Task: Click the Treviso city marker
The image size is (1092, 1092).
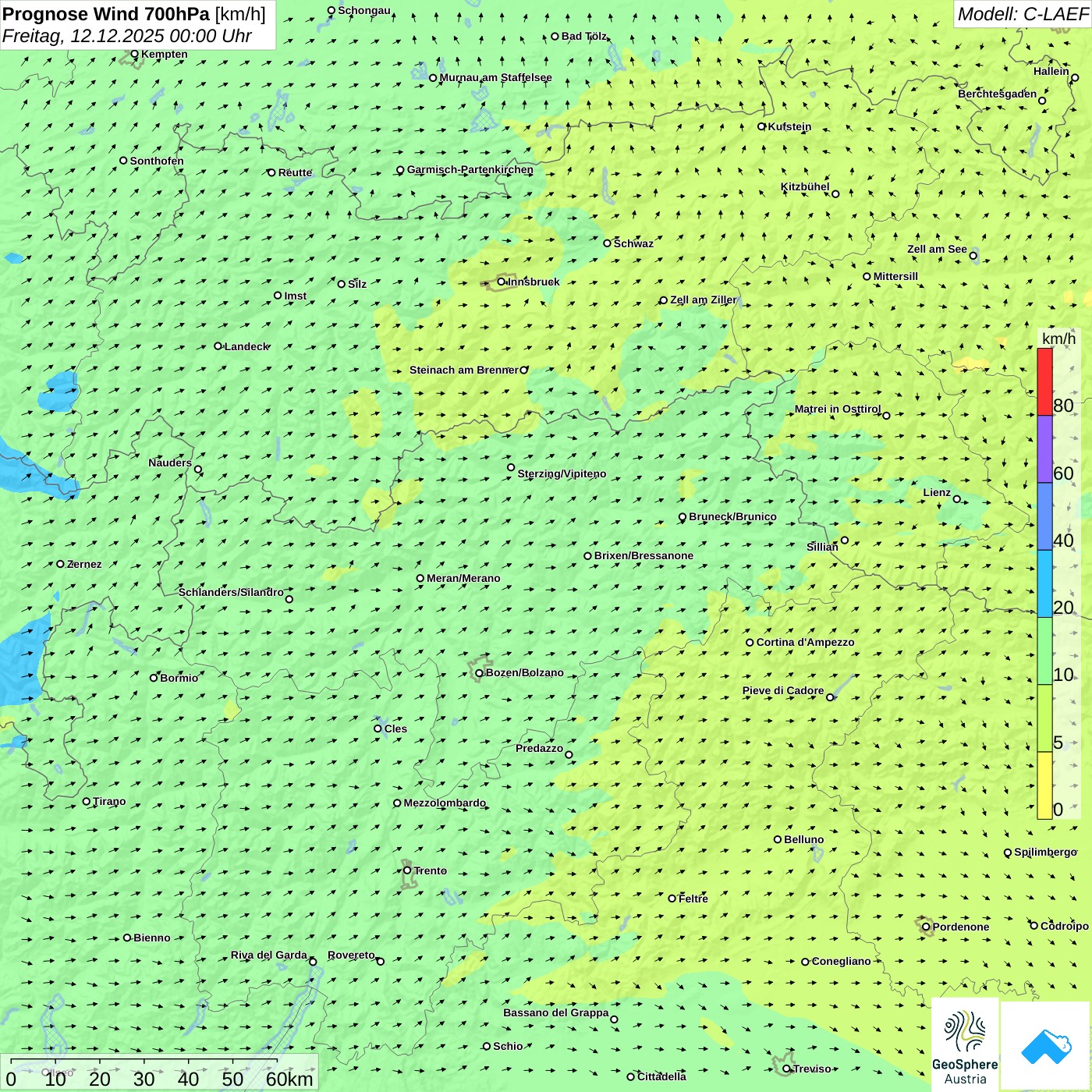Action: (787, 1069)
